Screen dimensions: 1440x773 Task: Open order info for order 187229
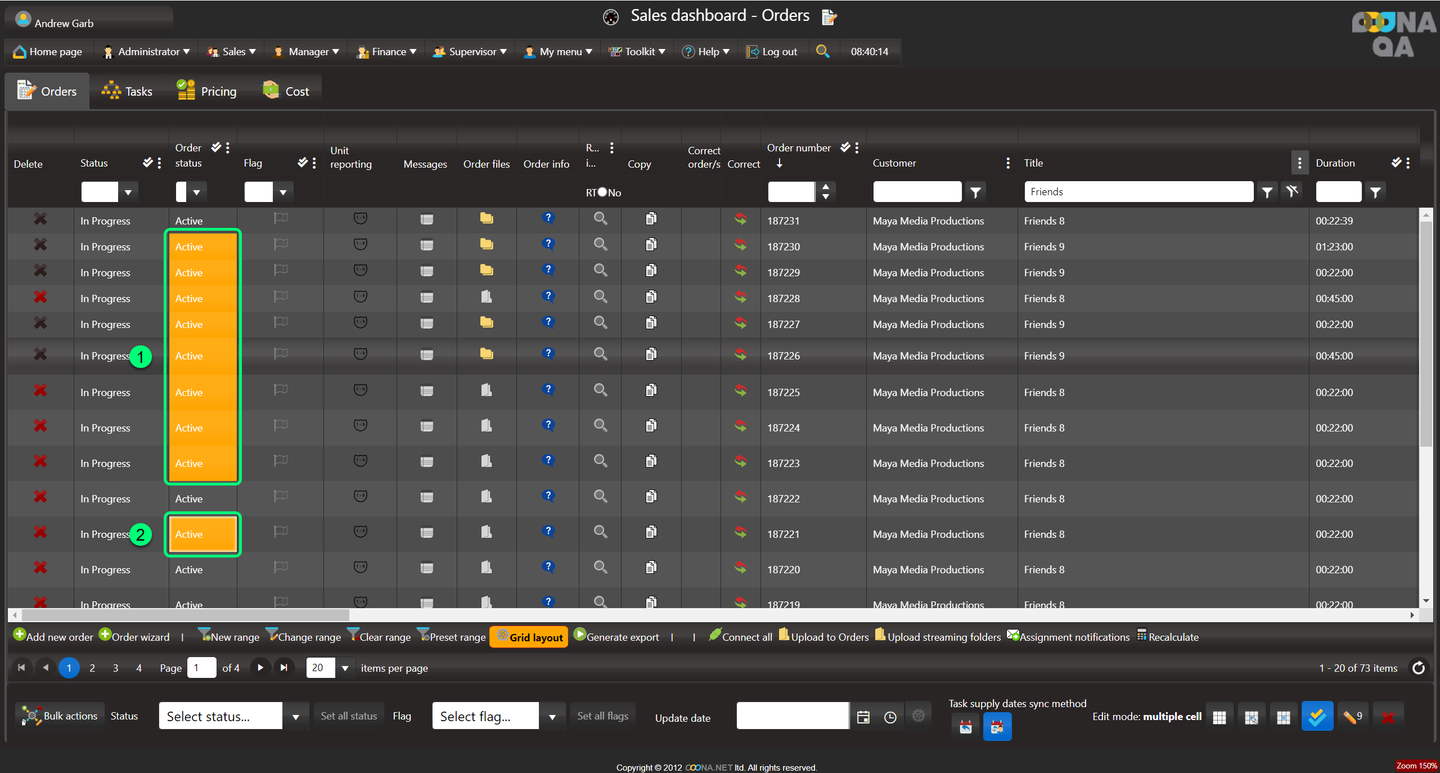pos(548,270)
